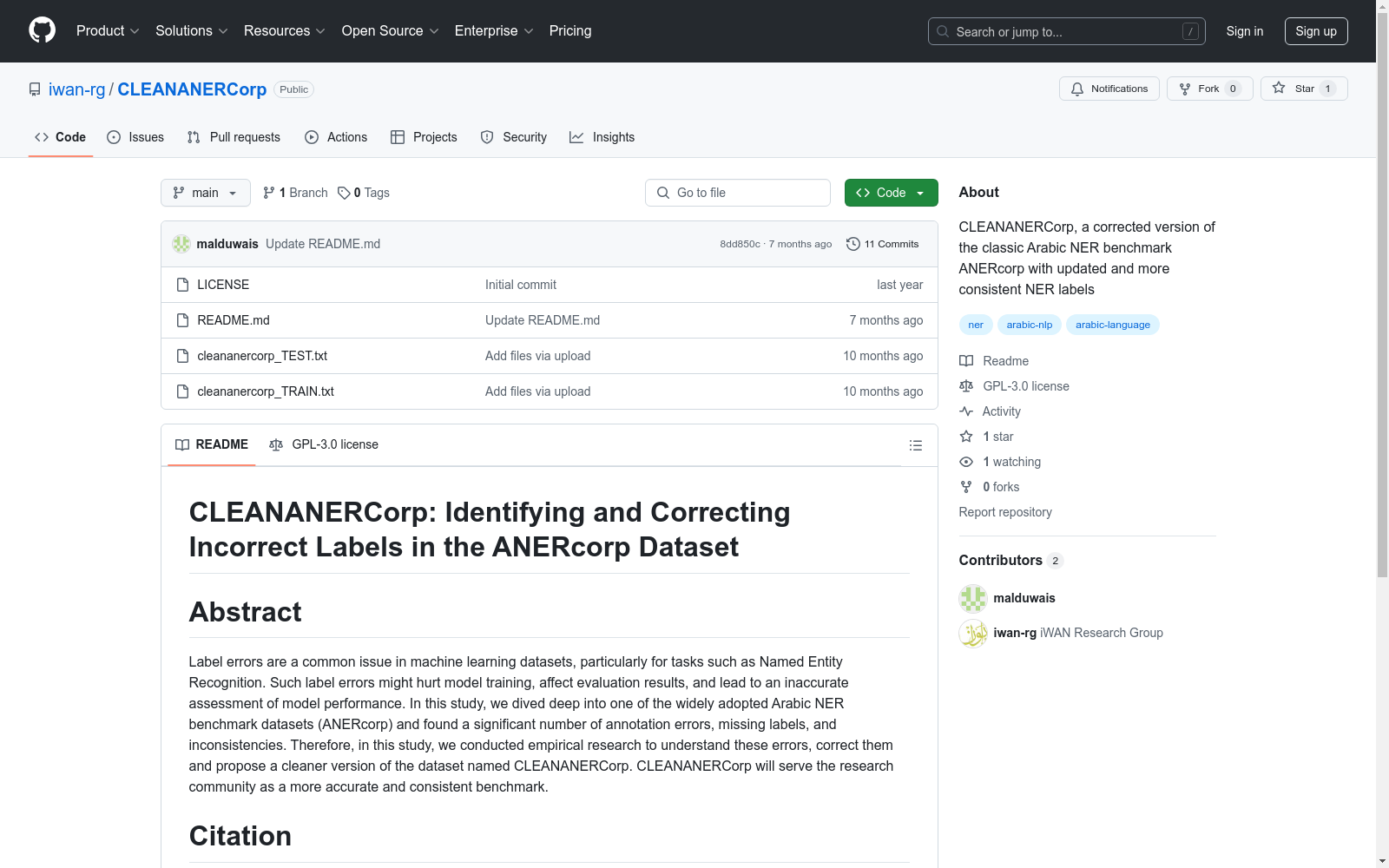The height and width of the screenshot is (868, 1389).
Task: Switch to the Projects tab
Action: [x=424, y=137]
